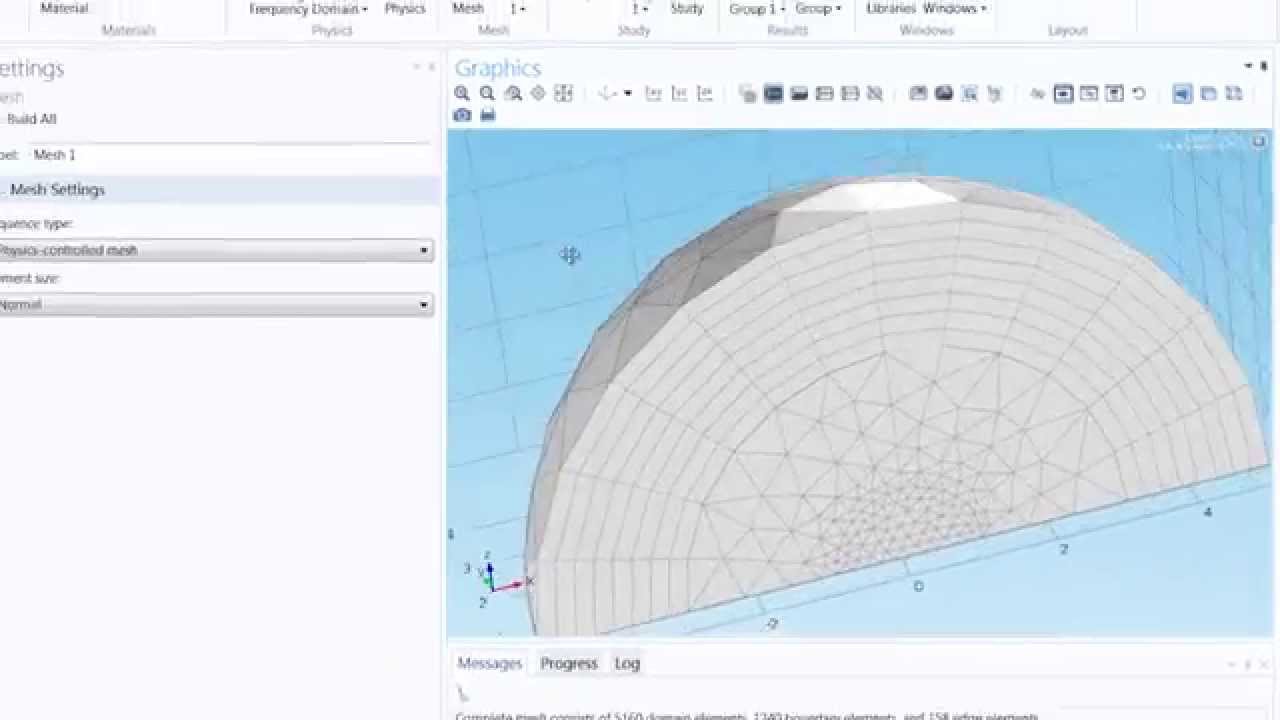Open Libraries from the Windows group
The image size is (1280, 720).
click(x=890, y=8)
